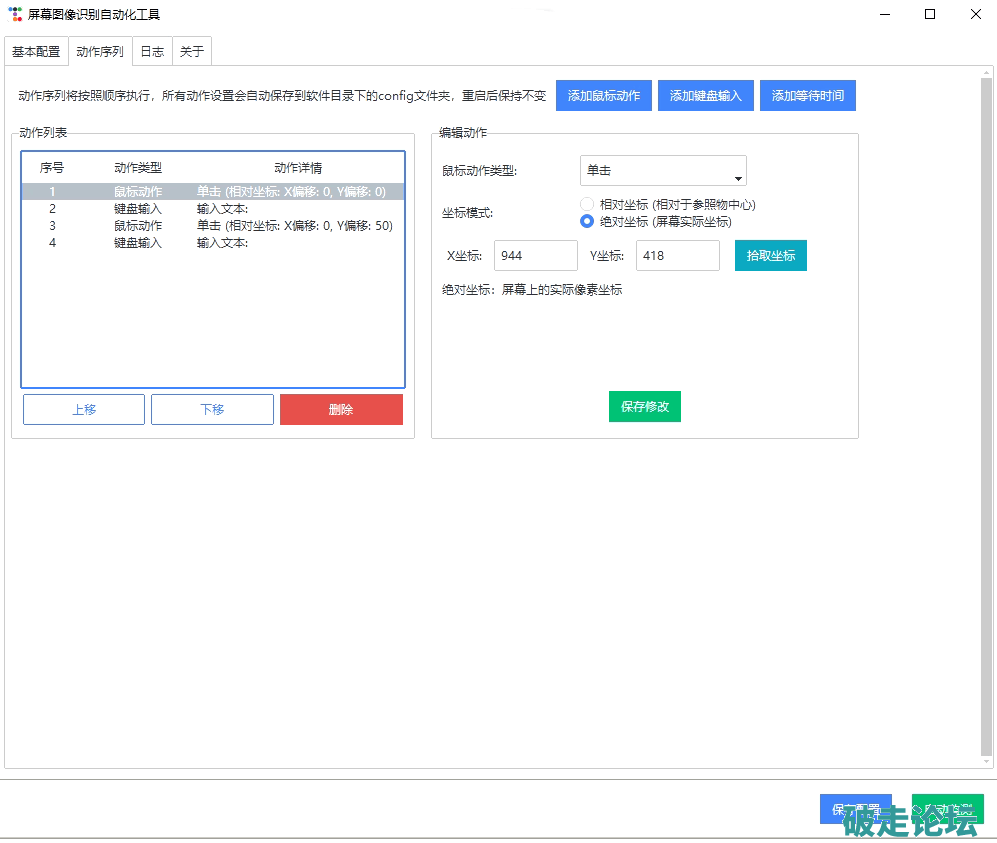Screen dimensions: 997x843
Task: Maximize the window using the square icon
Action: 930,14
